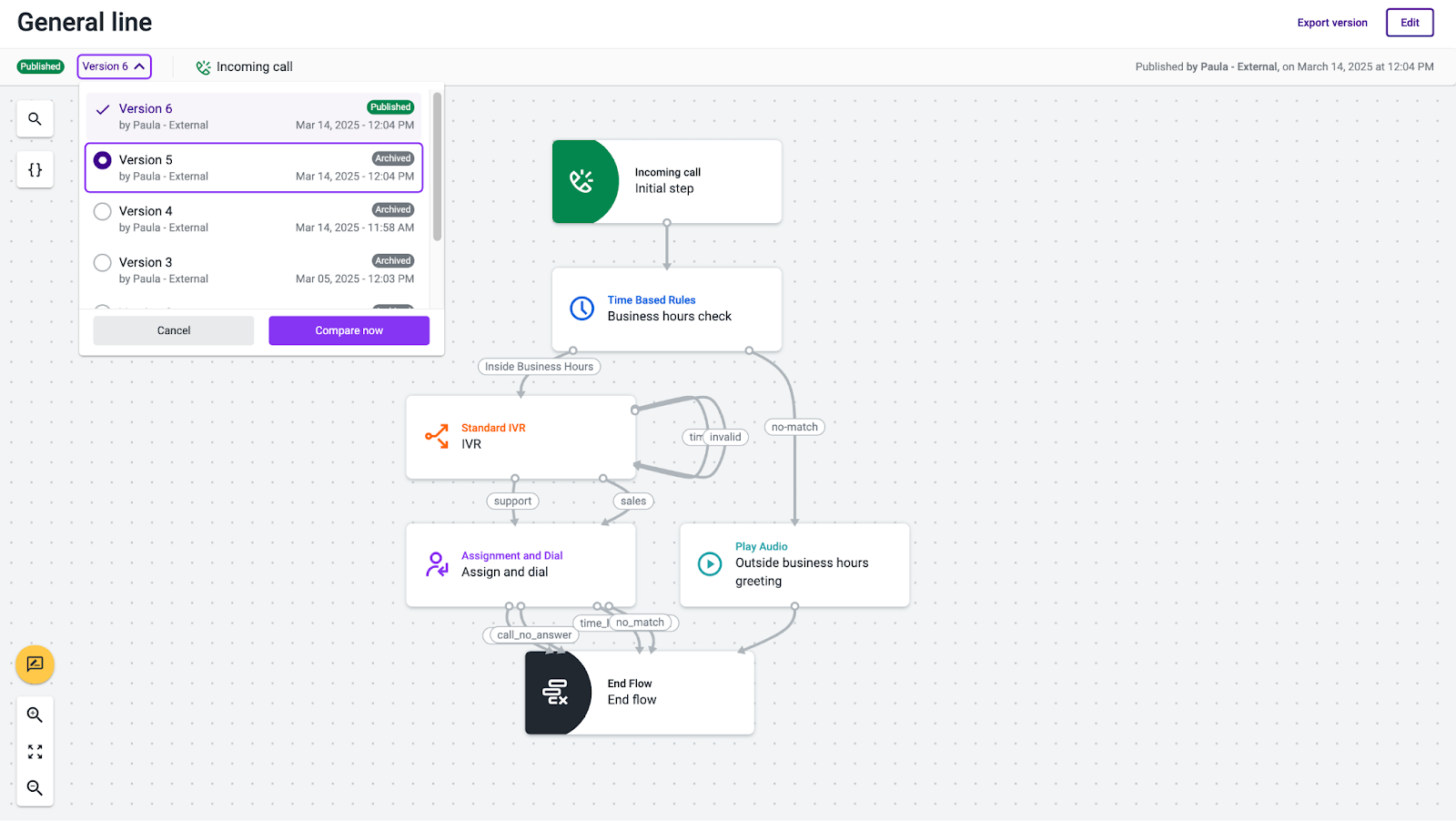The width and height of the screenshot is (1456, 821).
Task: Zoom out on the flow canvas
Action: (x=35, y=788)
